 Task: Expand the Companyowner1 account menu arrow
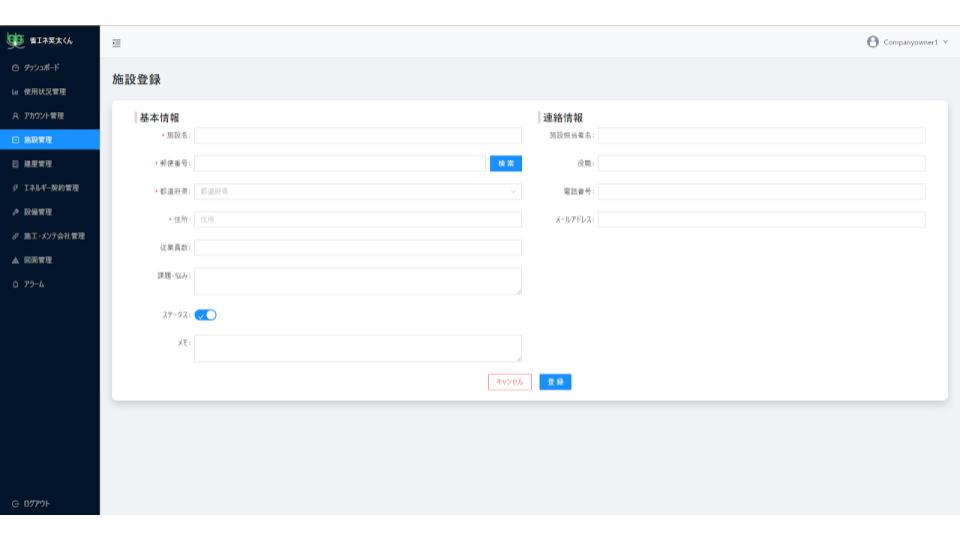(945, 42)
